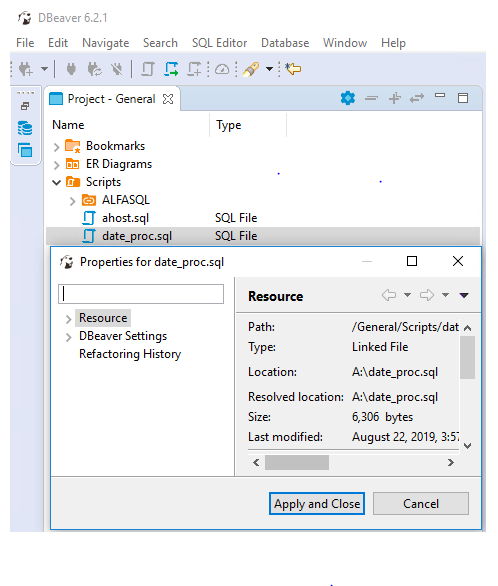
Task: Select date_proc.sql in project tree
Action: [137, 236]
